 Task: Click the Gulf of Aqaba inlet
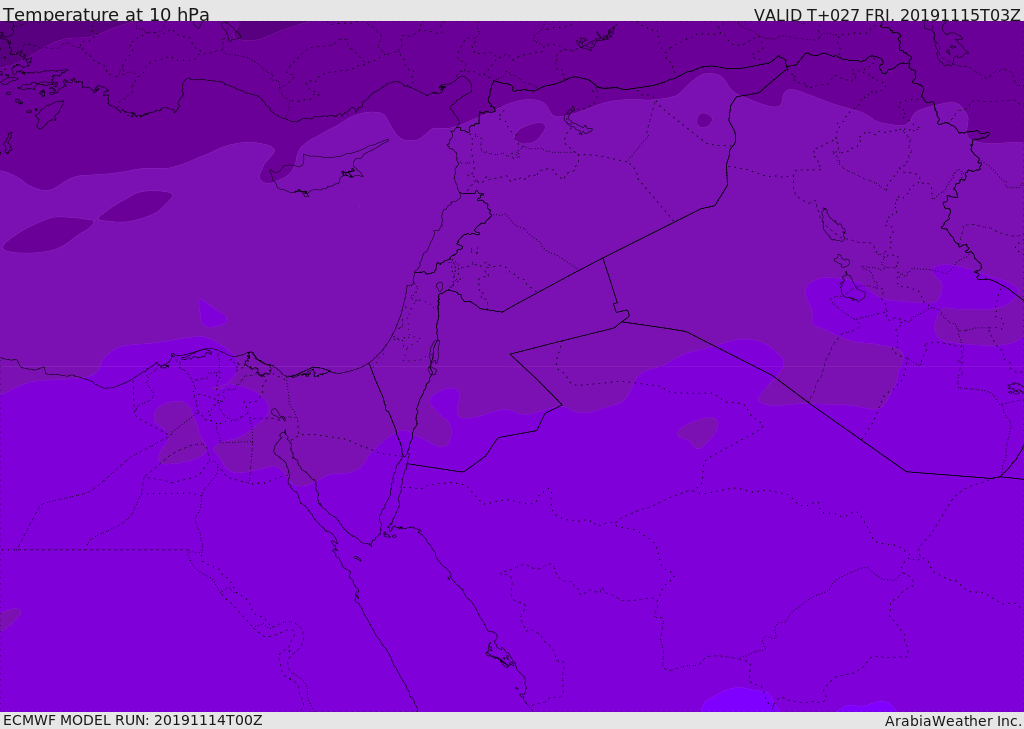(396, 493)
